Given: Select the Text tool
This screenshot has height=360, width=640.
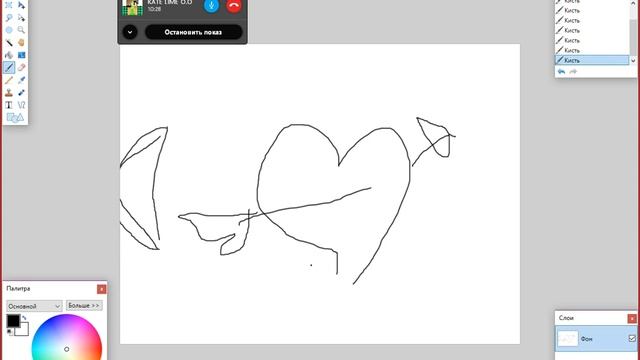Looking at the screenshot, I should (9, 105).
